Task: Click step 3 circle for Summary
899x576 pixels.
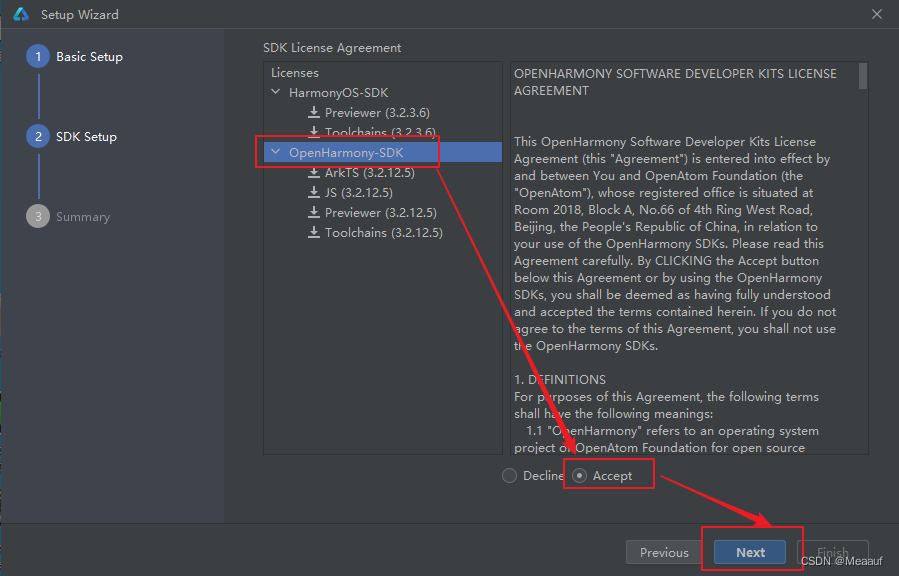Action: coord(38,217)
